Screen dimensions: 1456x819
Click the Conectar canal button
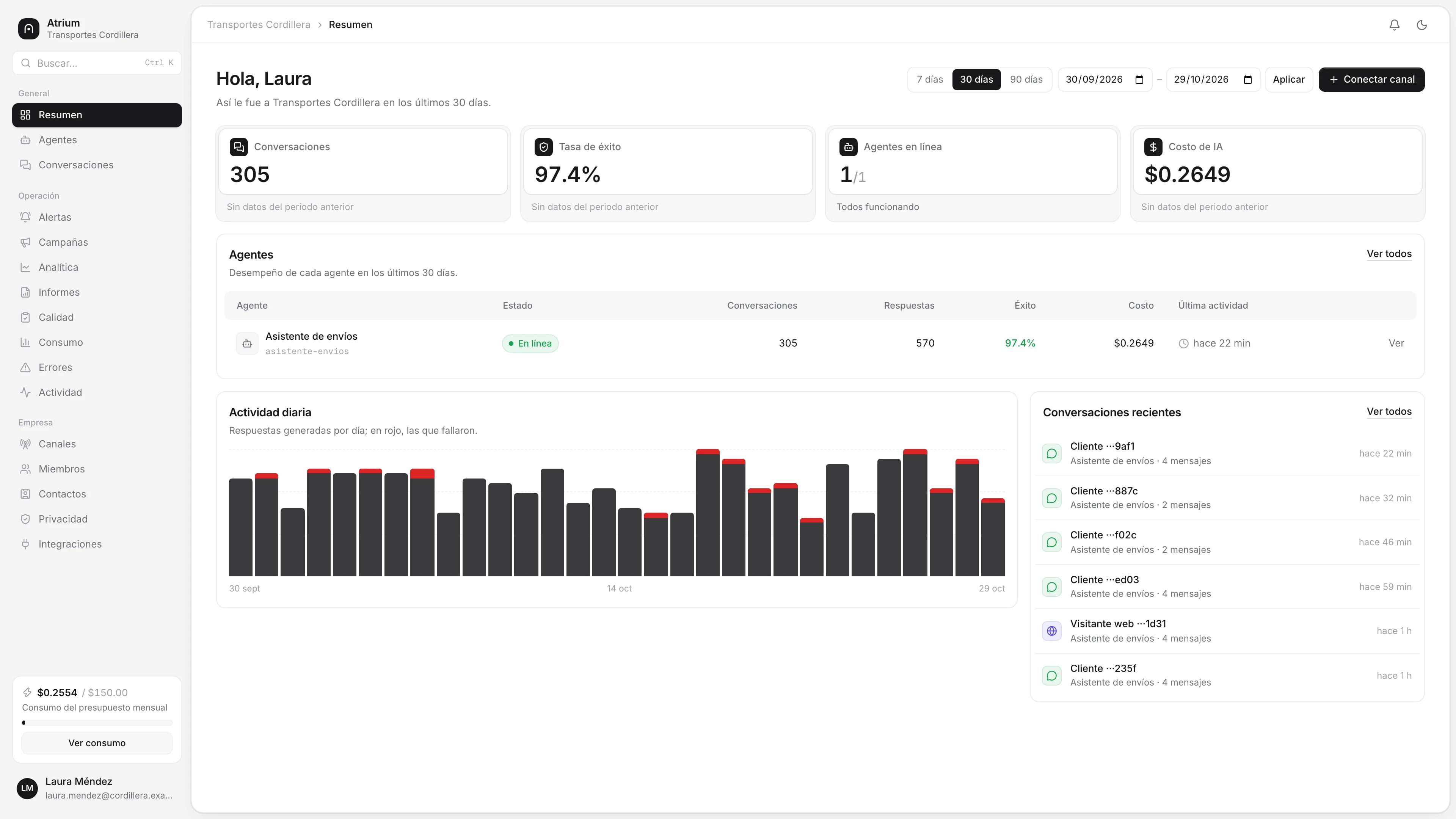[x=1371, y=80]
